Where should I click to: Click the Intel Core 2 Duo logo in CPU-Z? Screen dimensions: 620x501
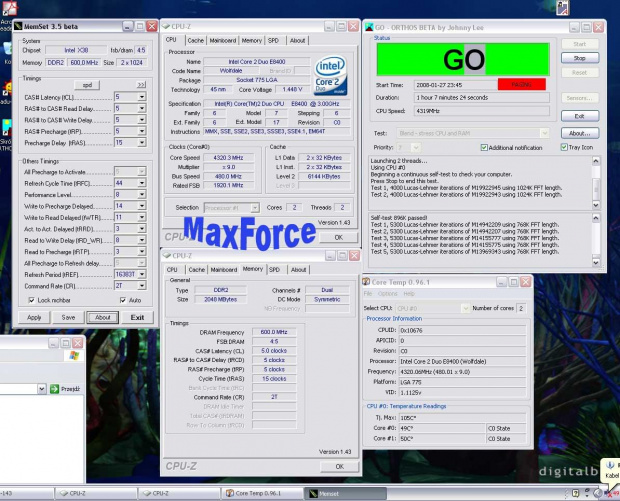point(331,75)
